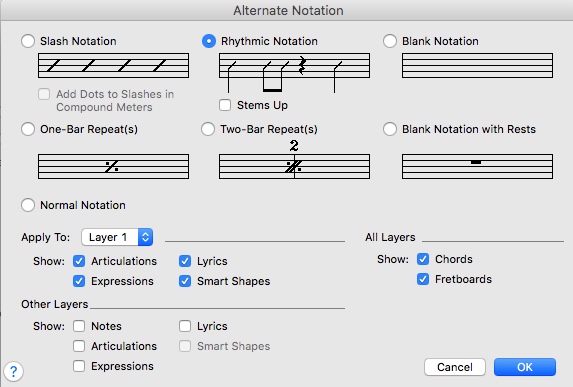Confirm with the OK button
Image resolution: width=573 pixels, height=387 pixels.
pyautogui.click(x=525, y=367)
